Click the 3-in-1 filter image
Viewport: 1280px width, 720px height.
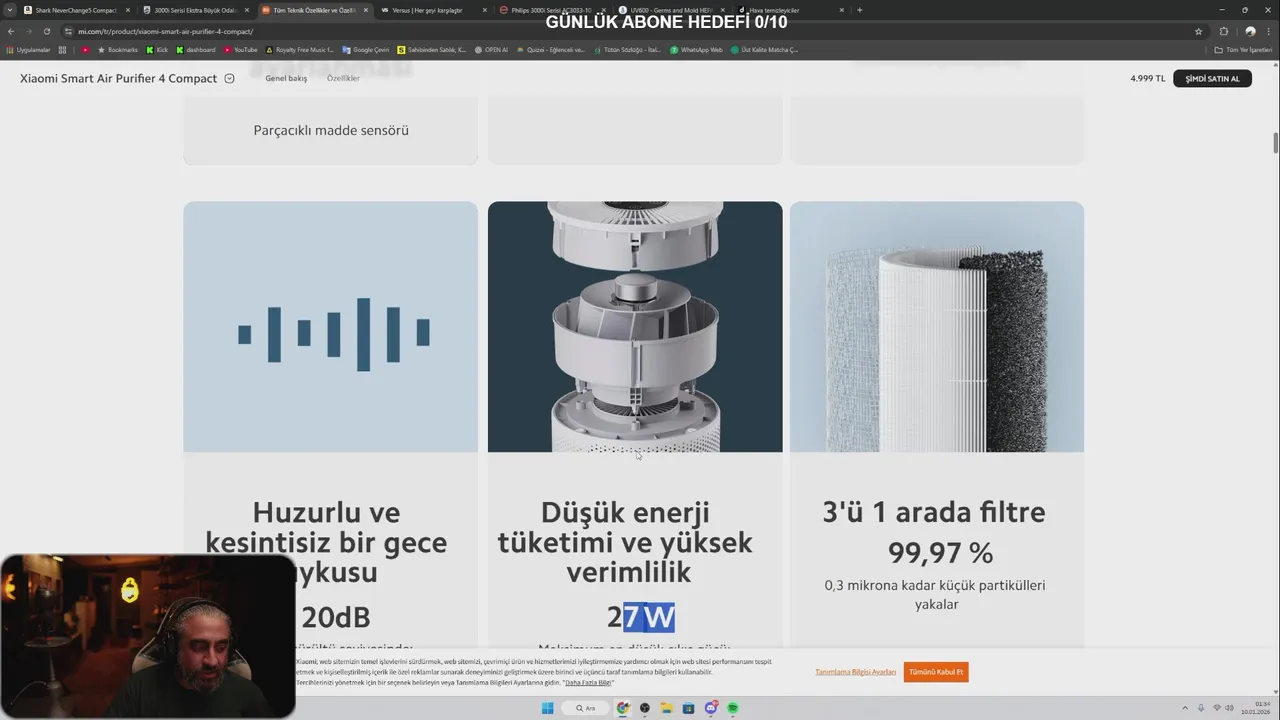tap(937, 327)
